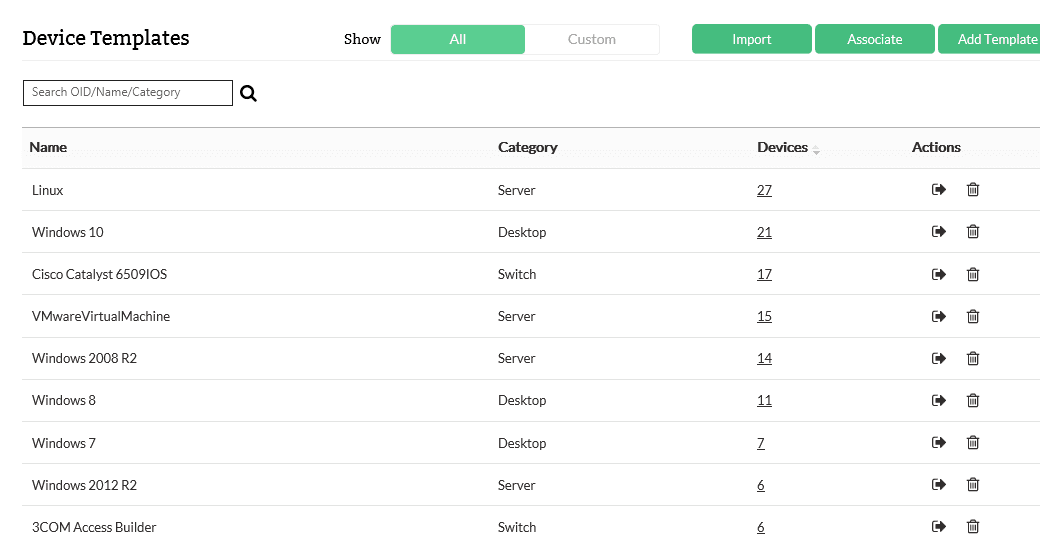Click the Category column header

point(527,147)
